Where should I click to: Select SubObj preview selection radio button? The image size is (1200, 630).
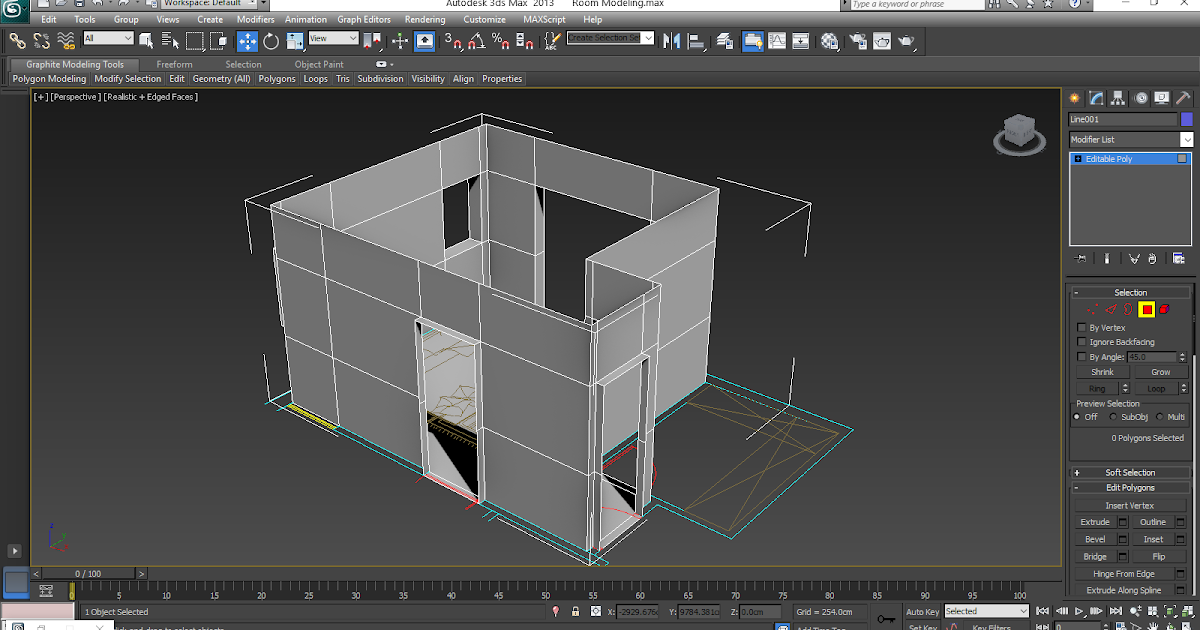coord(1114,417)
